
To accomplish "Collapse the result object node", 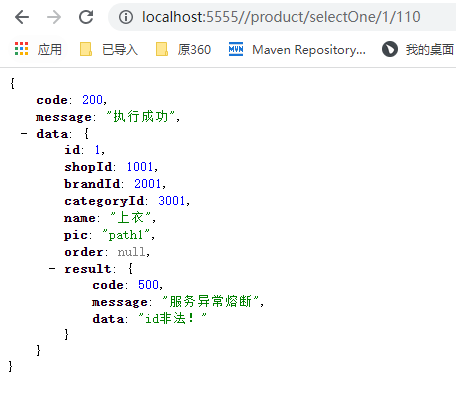I will (52, 268).
